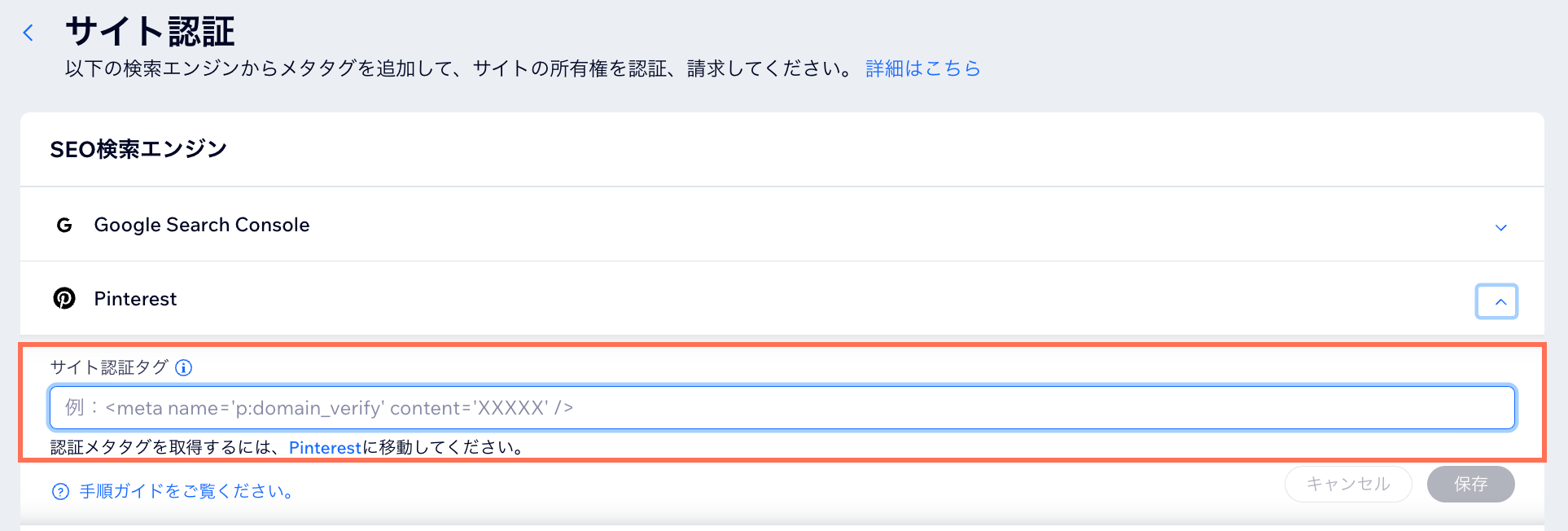Click the 保存 button
The height and width of the screenshot is (531, 1568).
[x=1470, y=485]
